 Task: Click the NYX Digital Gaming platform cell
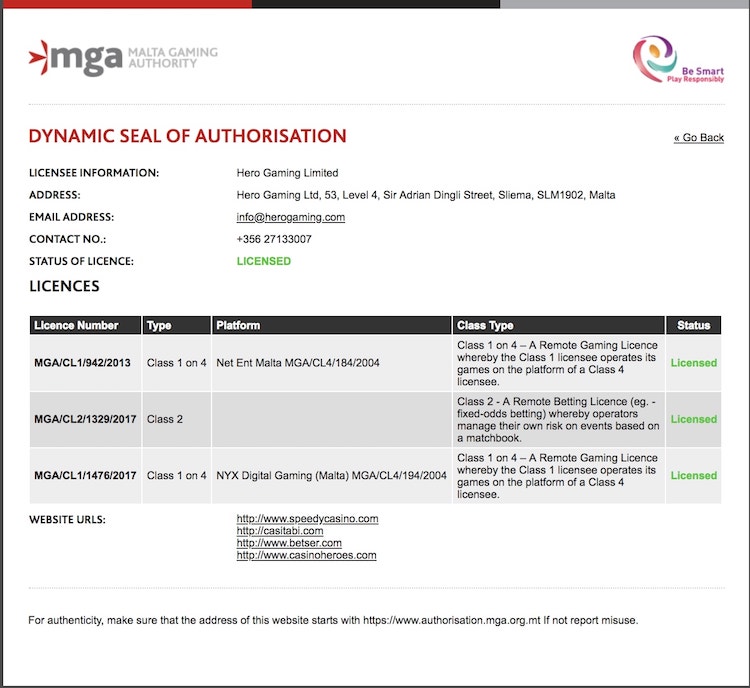coord(331,476)
